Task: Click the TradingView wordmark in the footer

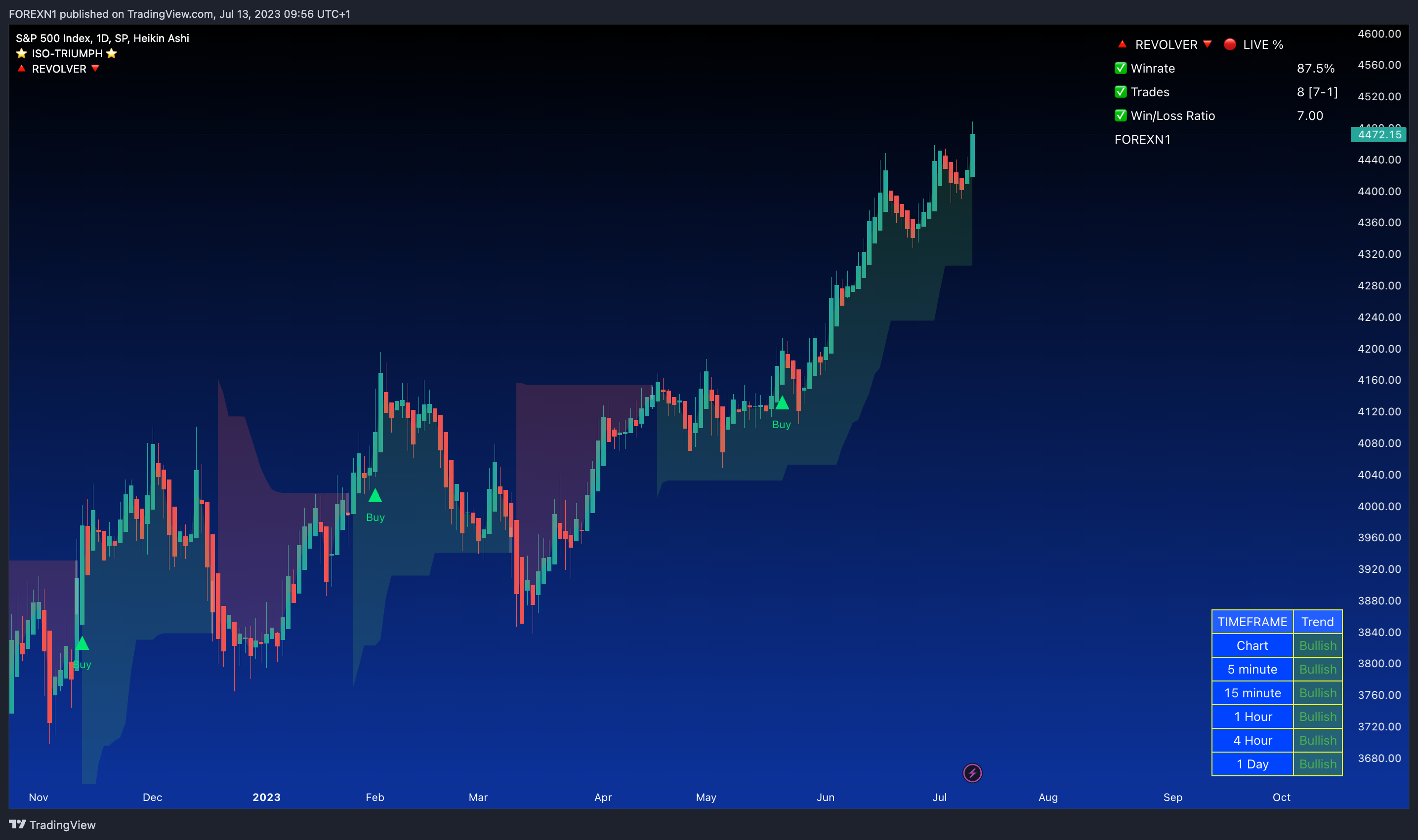Action: (62, 825)
